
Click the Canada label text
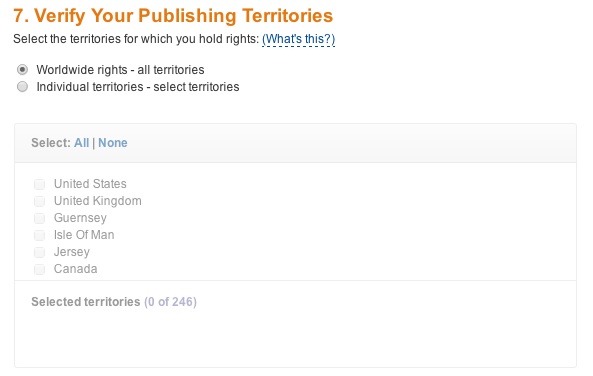click(76, 269)
